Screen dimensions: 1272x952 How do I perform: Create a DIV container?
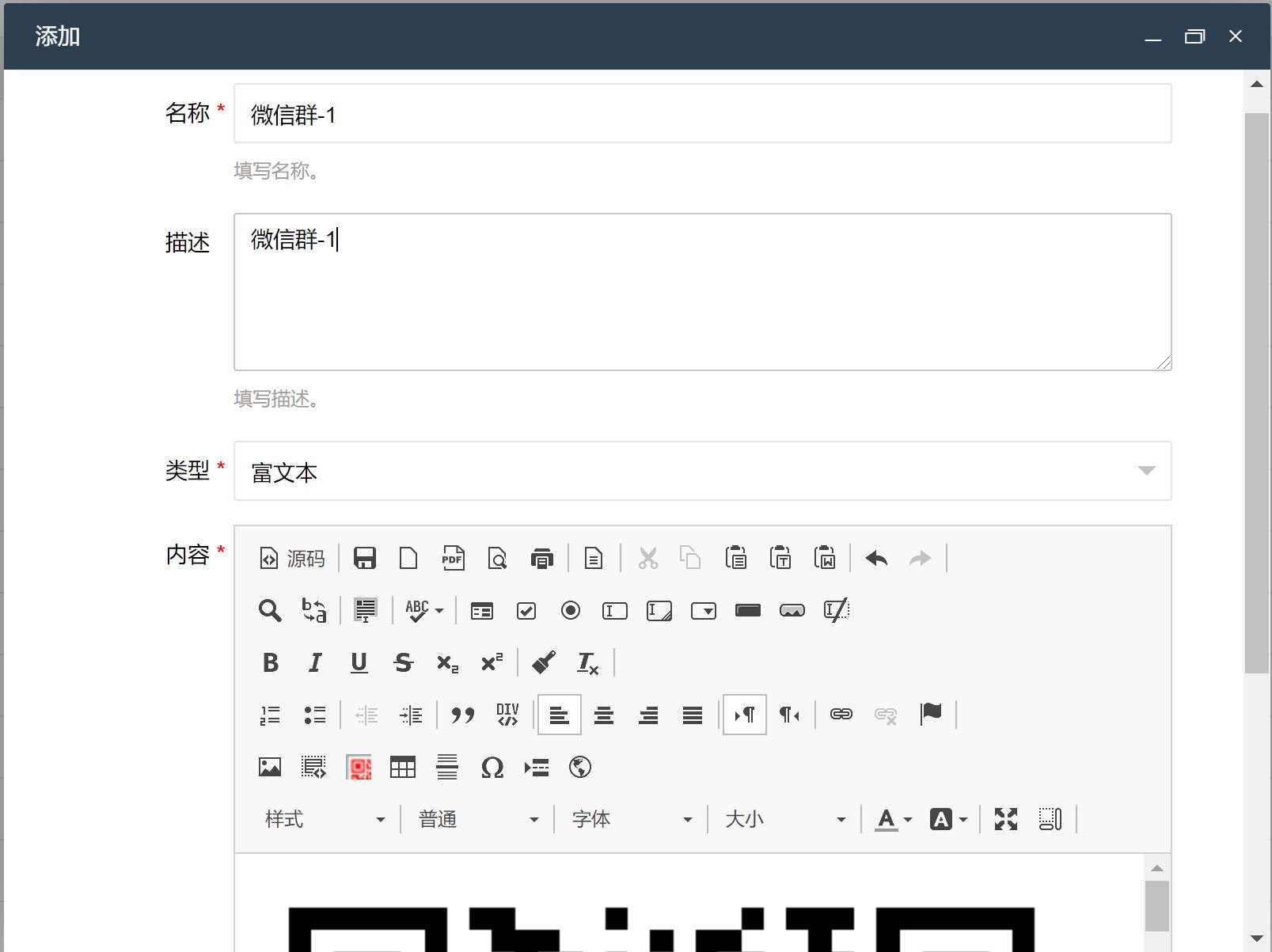click(507, 715)
